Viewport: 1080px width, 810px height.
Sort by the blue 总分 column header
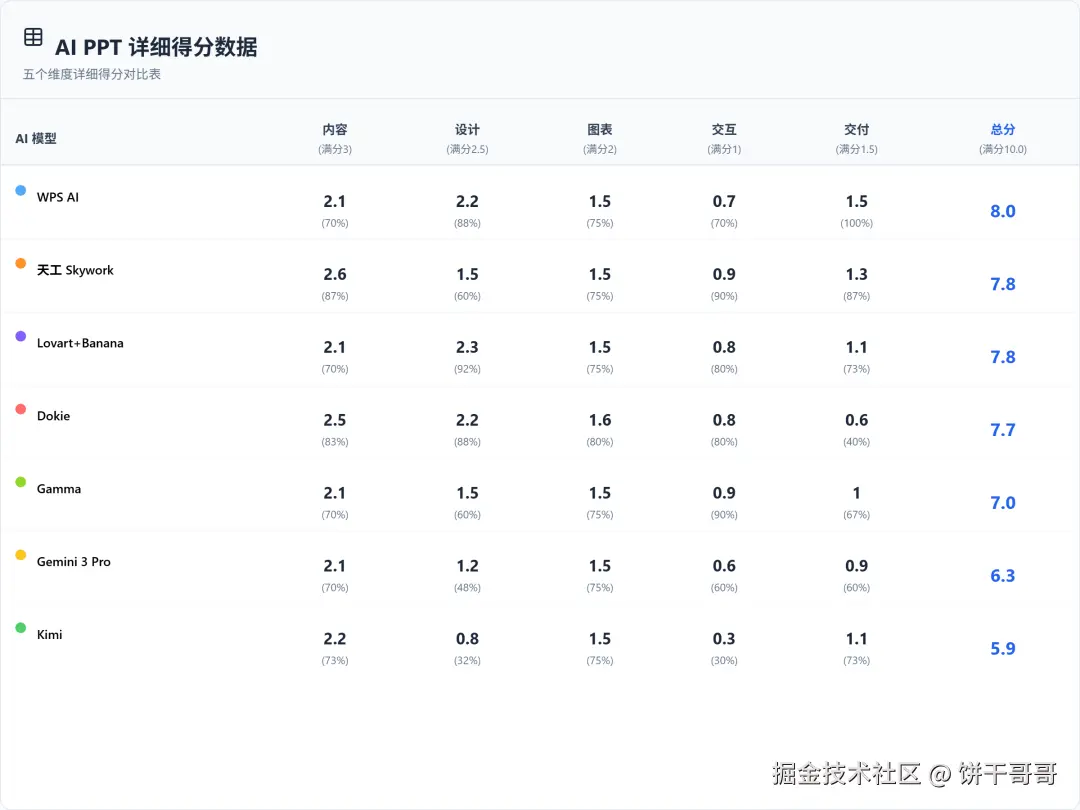[x=1003, y=130]
